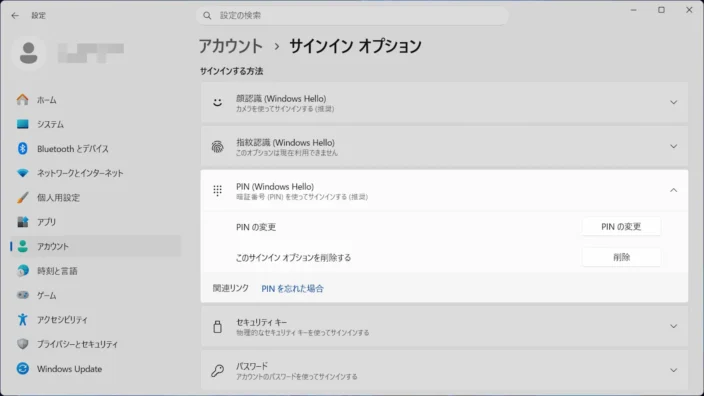Click the アクセシビリティ figure icon
The height and width of the screenshot is (396, 704).
[22, 320]
